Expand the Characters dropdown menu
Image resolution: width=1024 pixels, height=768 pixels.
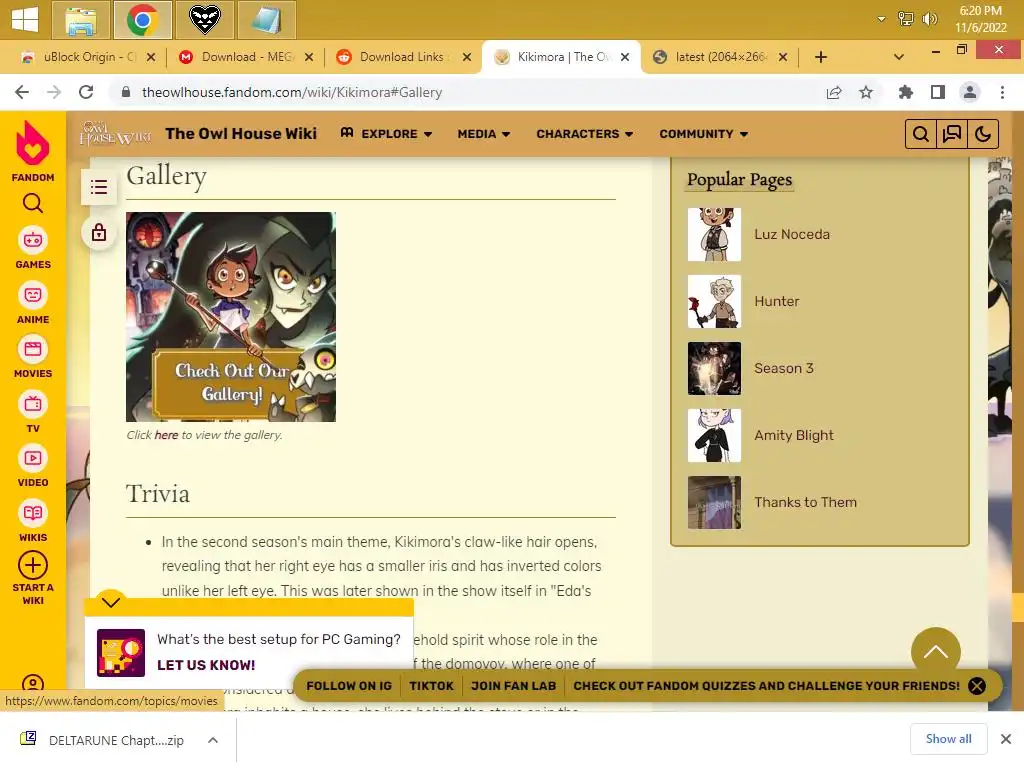point(584,134)
